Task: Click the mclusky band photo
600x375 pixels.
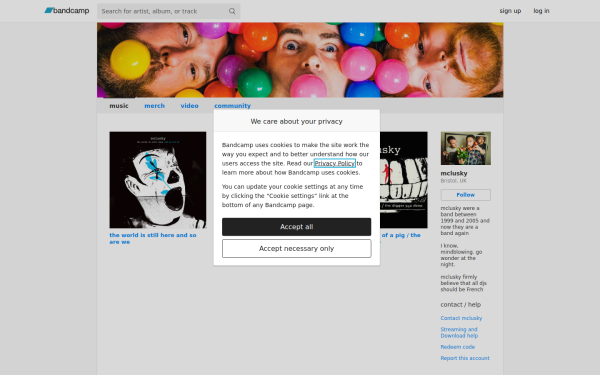Action: 466,148
